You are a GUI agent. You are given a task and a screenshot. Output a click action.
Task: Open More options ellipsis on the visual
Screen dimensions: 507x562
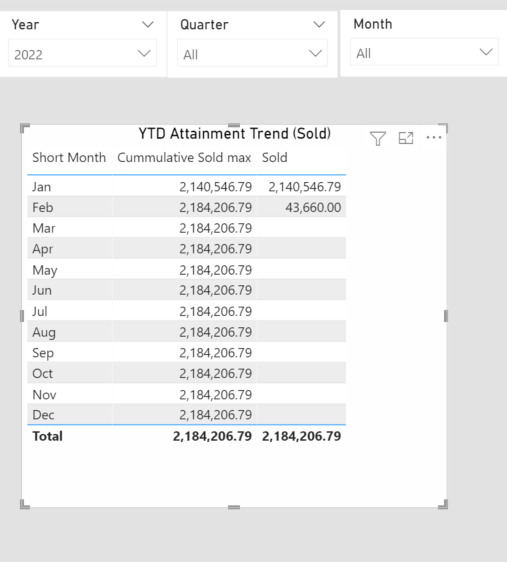click(434, 137)
